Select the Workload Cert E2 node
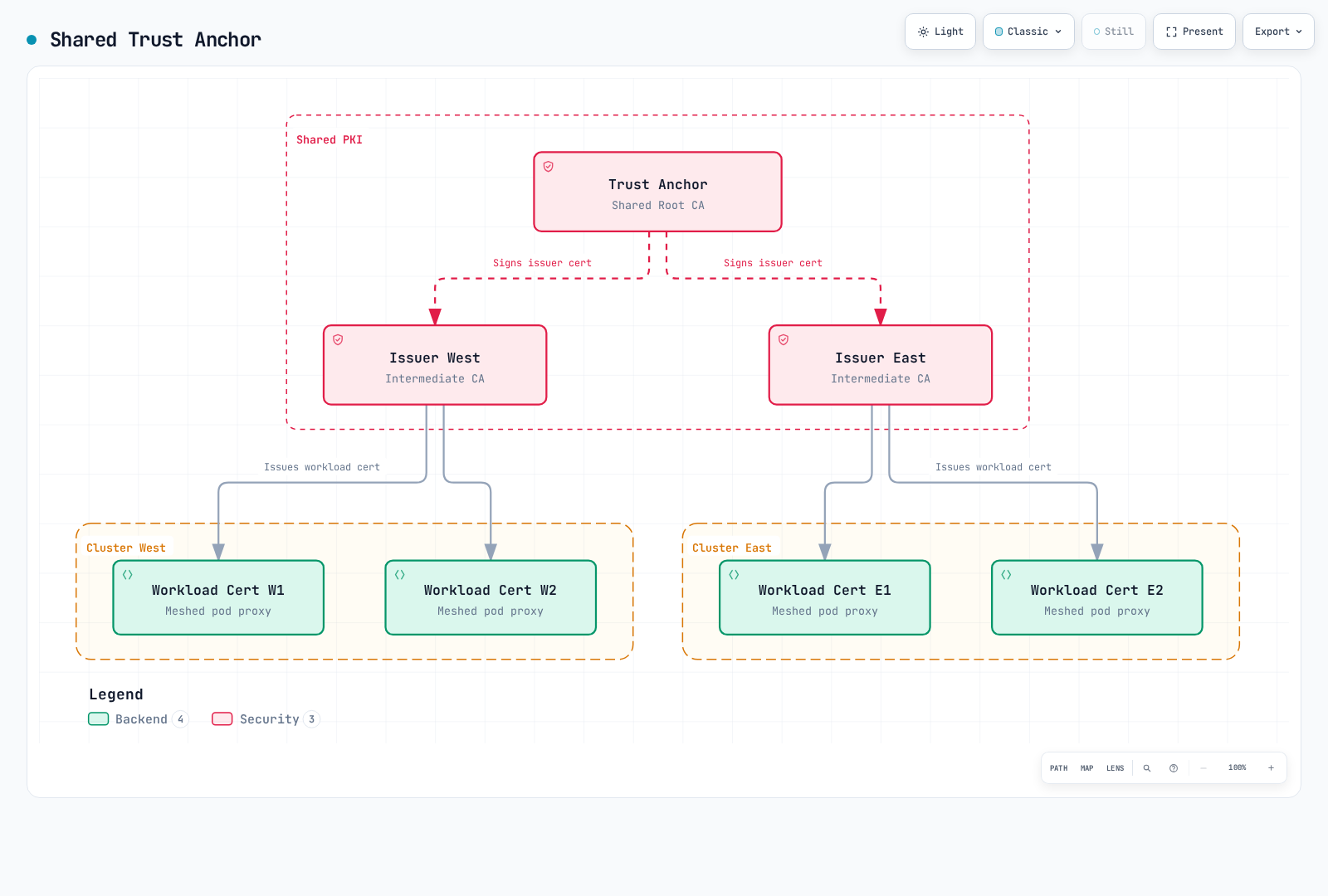Image resolution: width=1328 pixels, height=896 pixels. 1097,598
